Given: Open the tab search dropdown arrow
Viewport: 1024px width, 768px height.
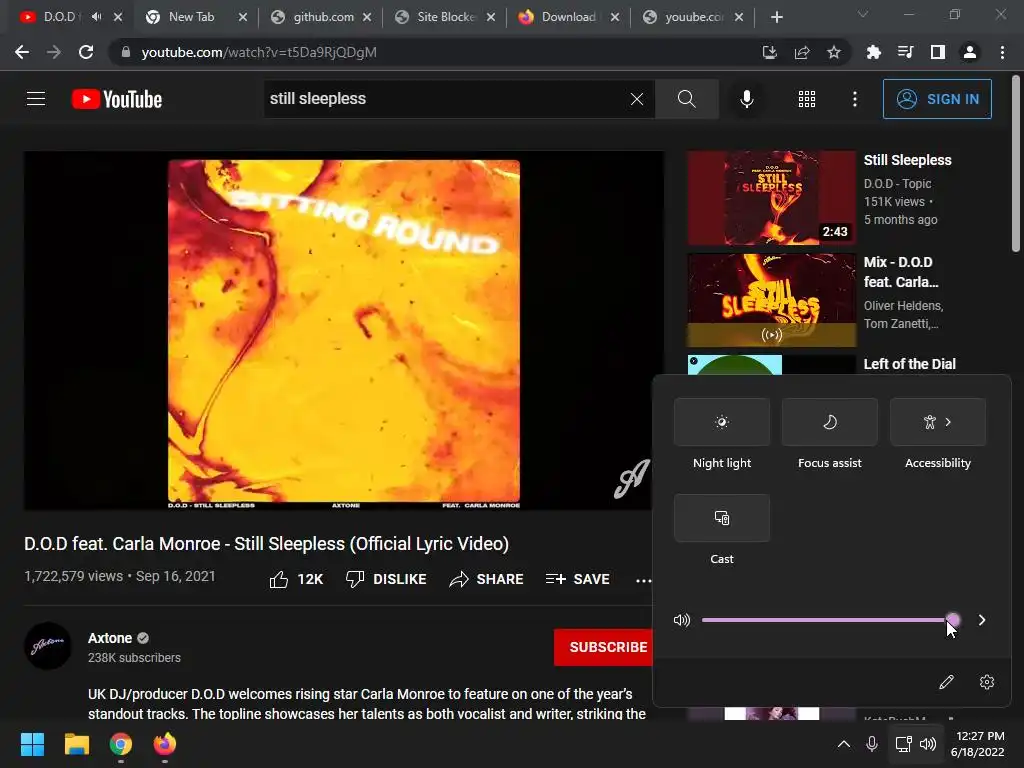Looking at the screenshot, I should [863, 14].
